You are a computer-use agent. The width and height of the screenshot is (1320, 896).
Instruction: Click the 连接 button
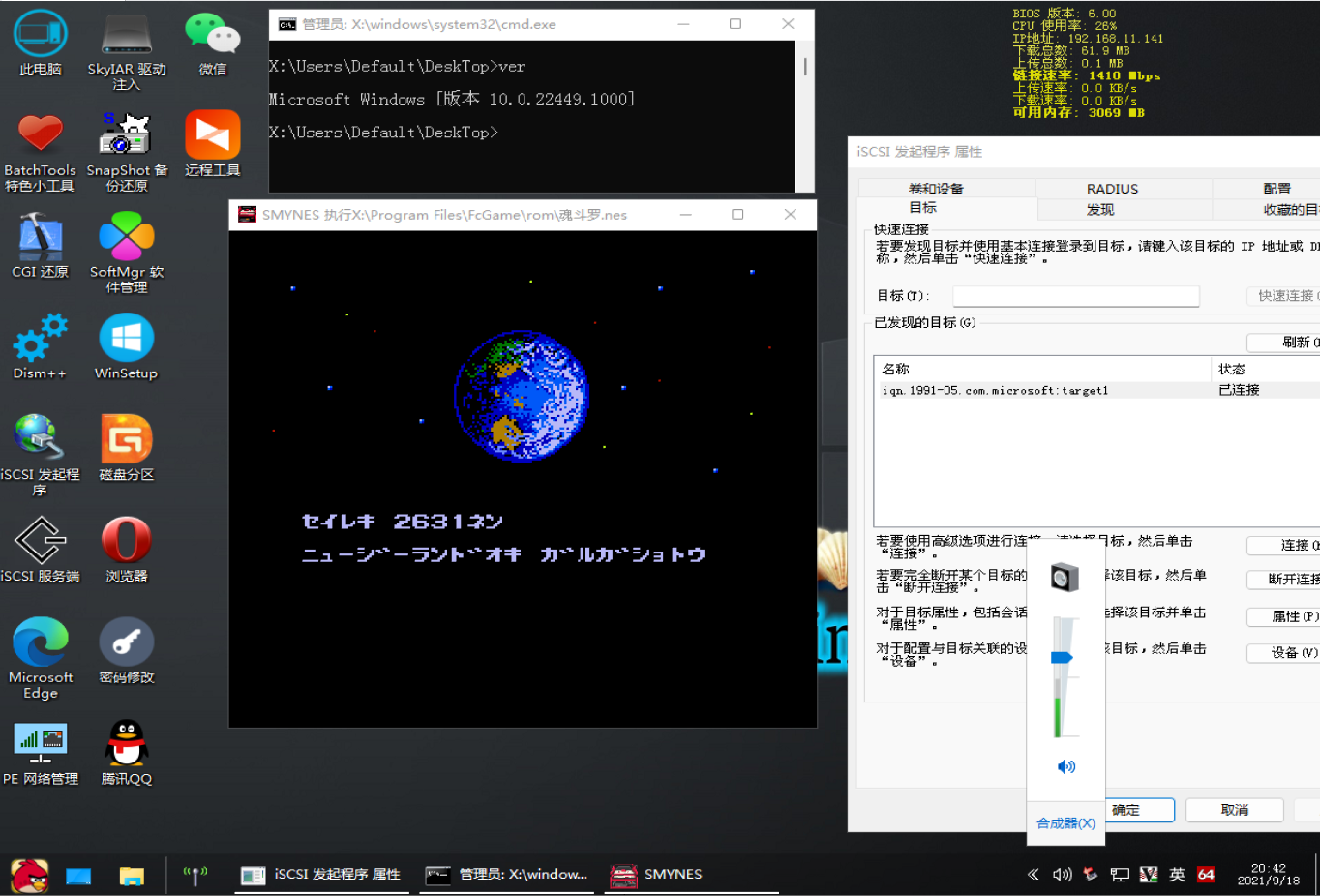tap(1283, 546)
